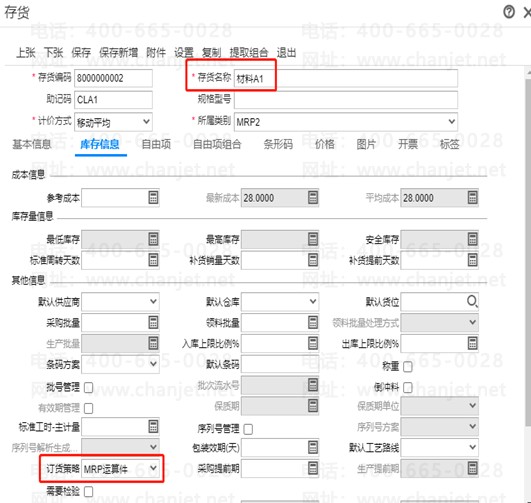Screen dimensions: 531x503
Task: Open calculator icon for 生产提前期
Action: click(472, 468)
